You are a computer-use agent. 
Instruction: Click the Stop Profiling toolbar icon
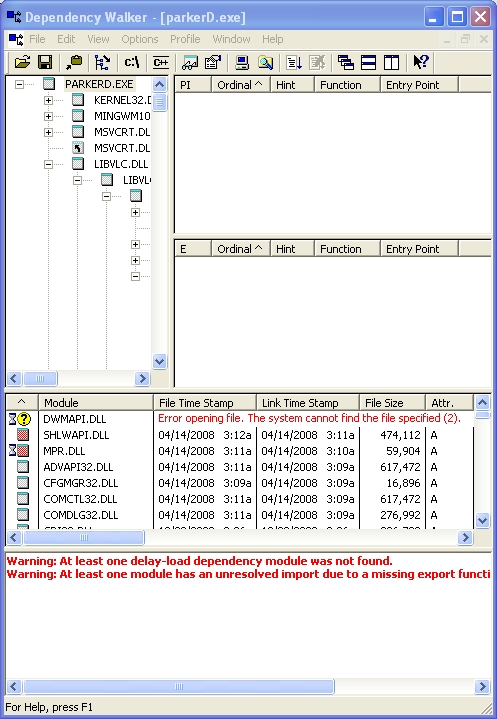click(317, 62)
